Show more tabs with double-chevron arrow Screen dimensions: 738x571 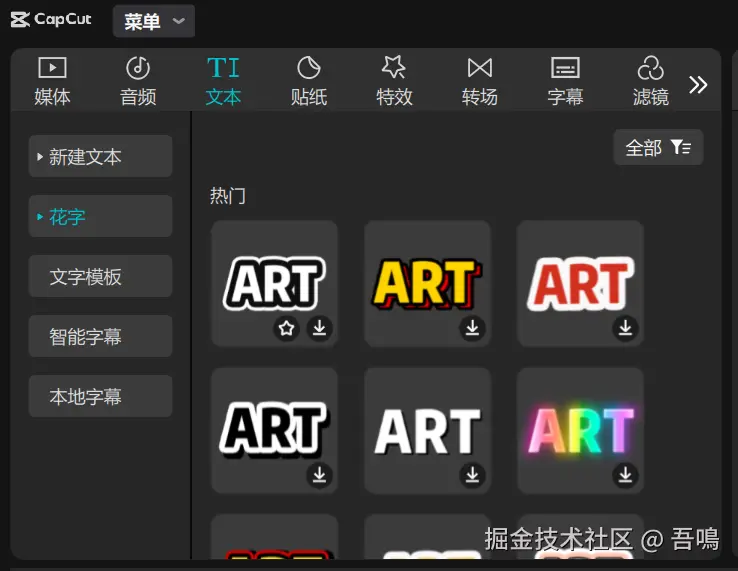pos(698,85)
